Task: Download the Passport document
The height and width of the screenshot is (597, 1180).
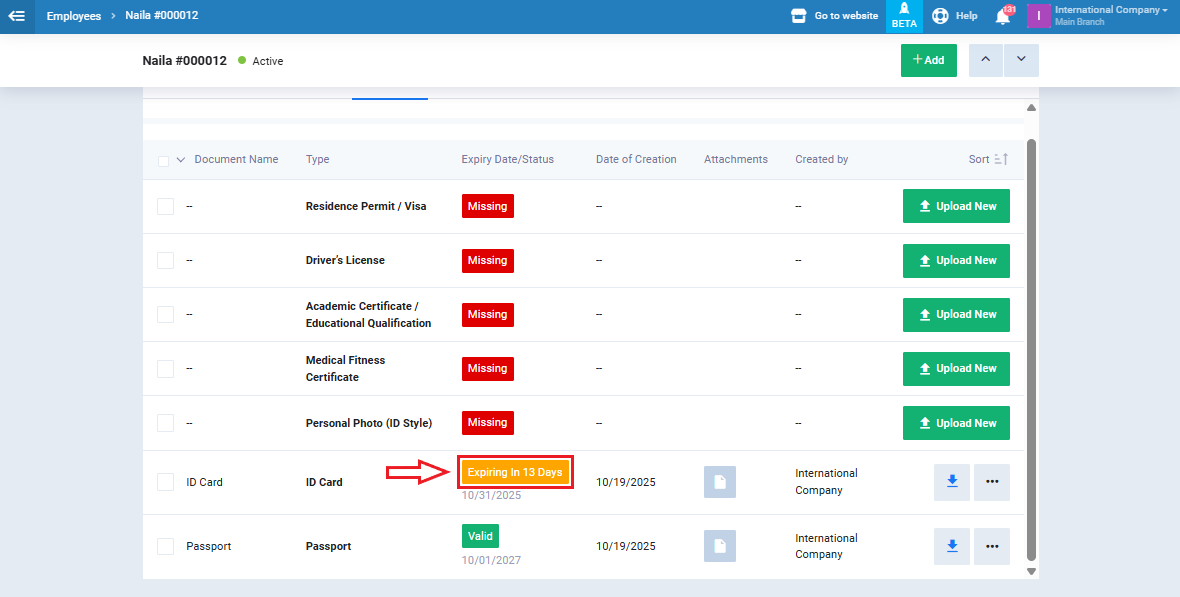Action: [x=952, y=546]
